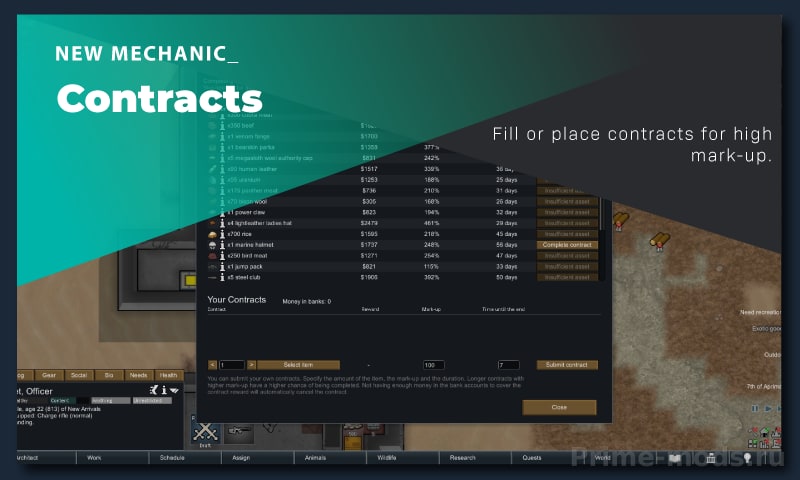Click Insufficient asset button for x5 steel club

pos(567,277)
